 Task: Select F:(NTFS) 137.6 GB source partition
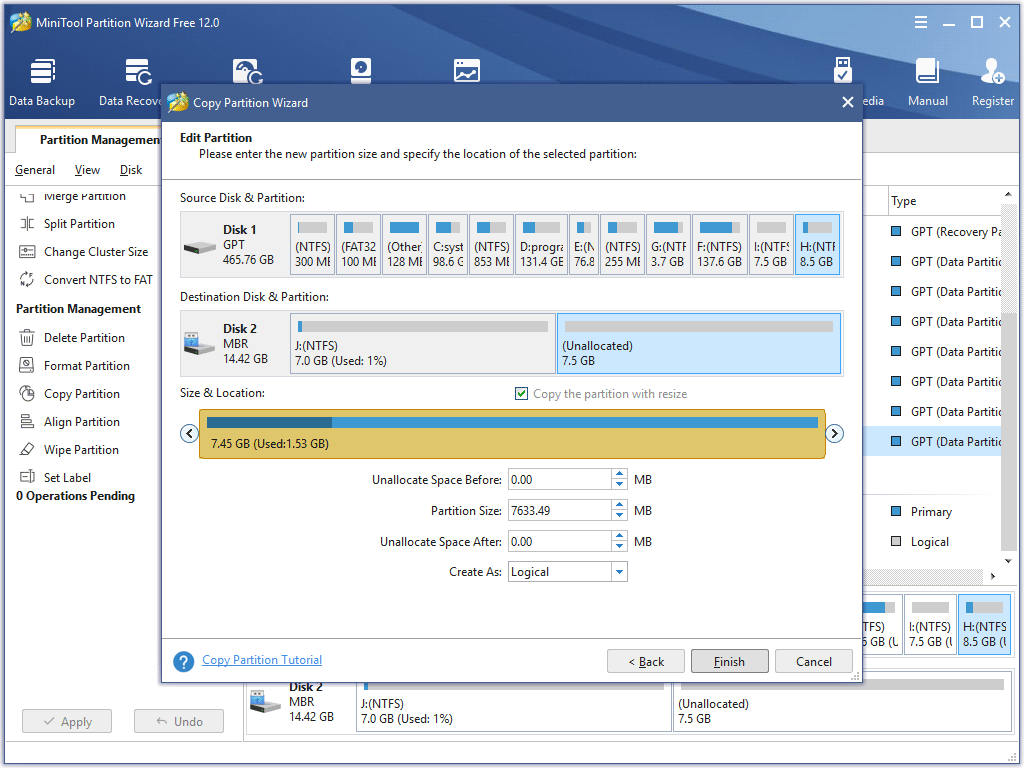[720, 245]
